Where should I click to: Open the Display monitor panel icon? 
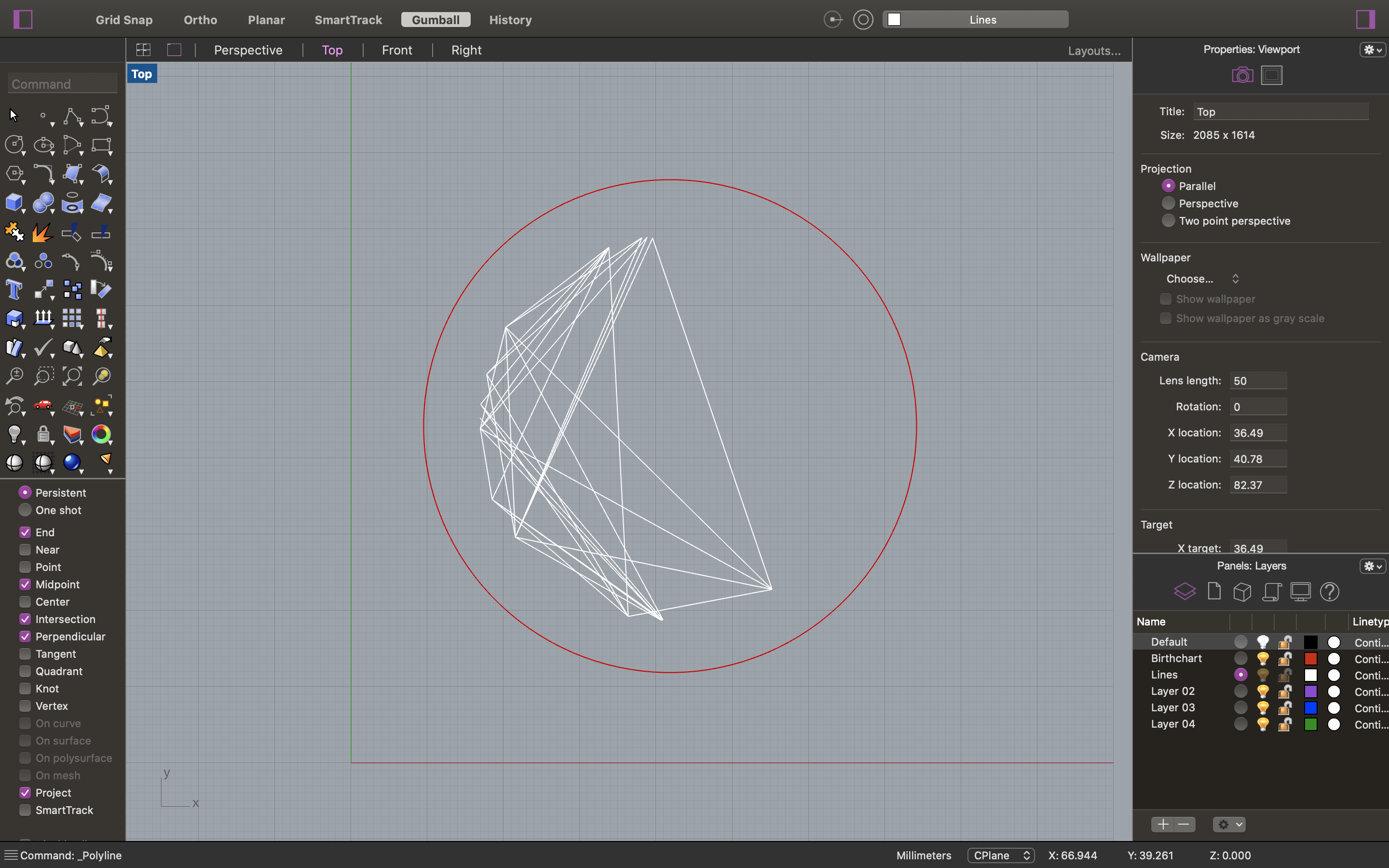1300,591
